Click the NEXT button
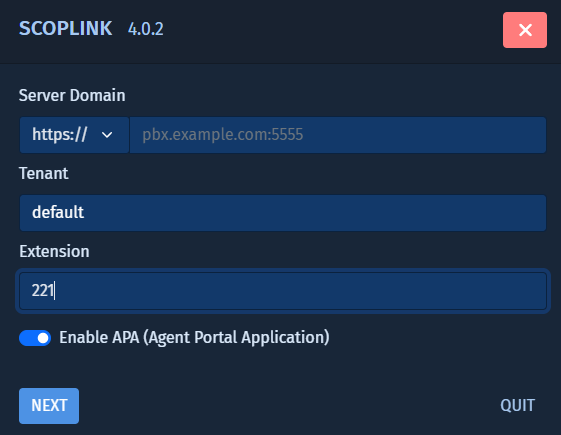This screenshot has width=561, height=435. pyautogui.click(x=49, y=406)
